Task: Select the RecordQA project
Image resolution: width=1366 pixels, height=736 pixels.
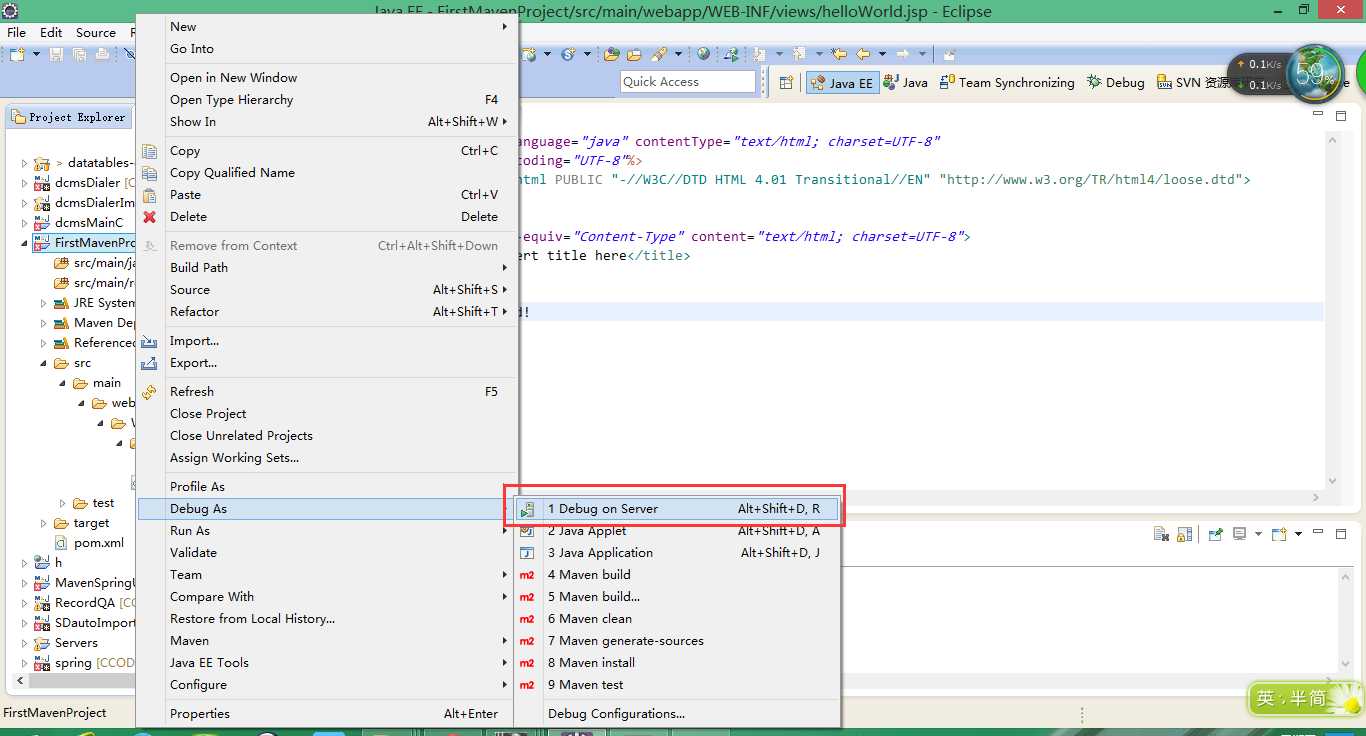Action: pos(85,603)
